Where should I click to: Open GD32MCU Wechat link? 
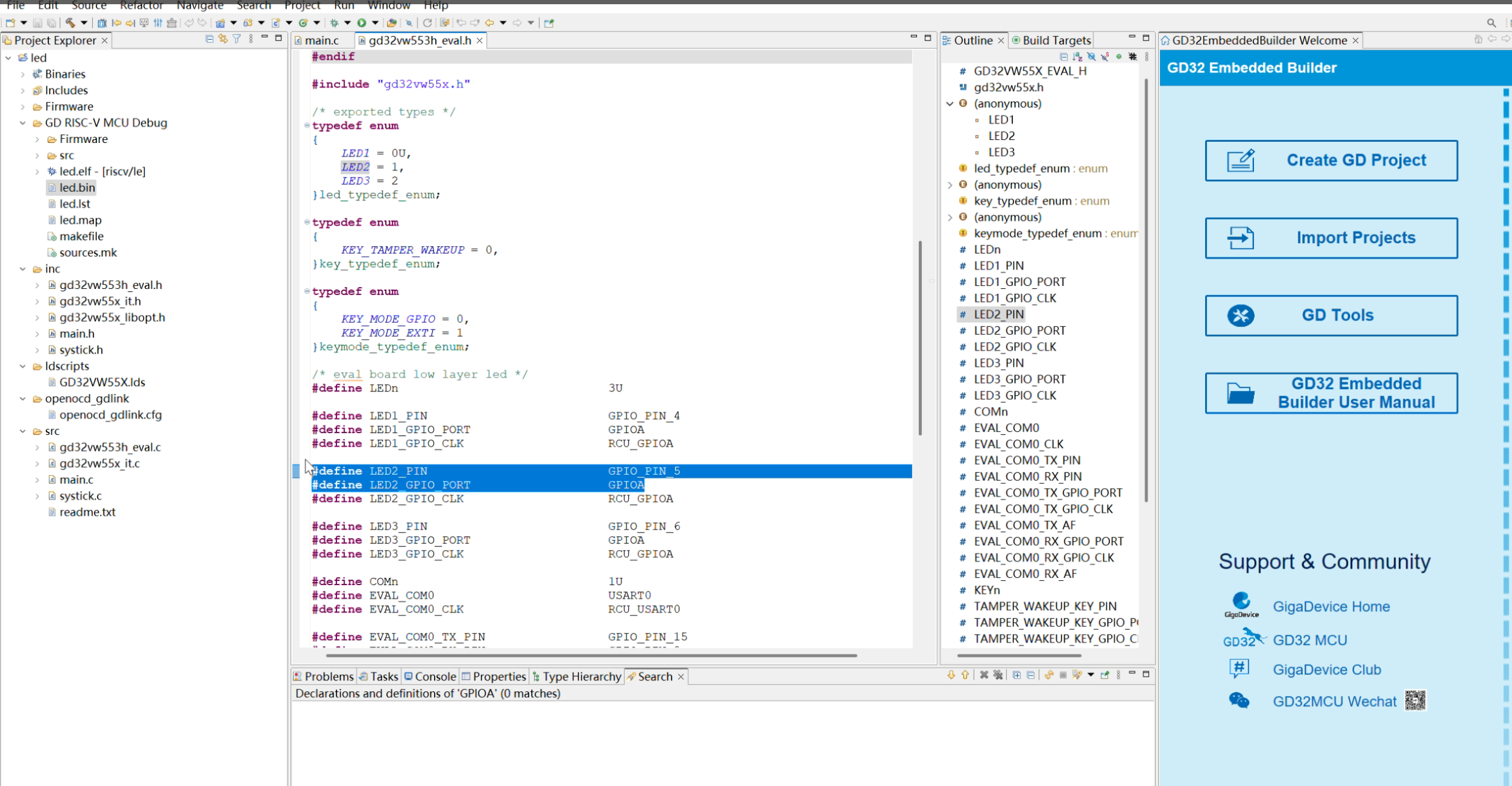pos(1334,701)
